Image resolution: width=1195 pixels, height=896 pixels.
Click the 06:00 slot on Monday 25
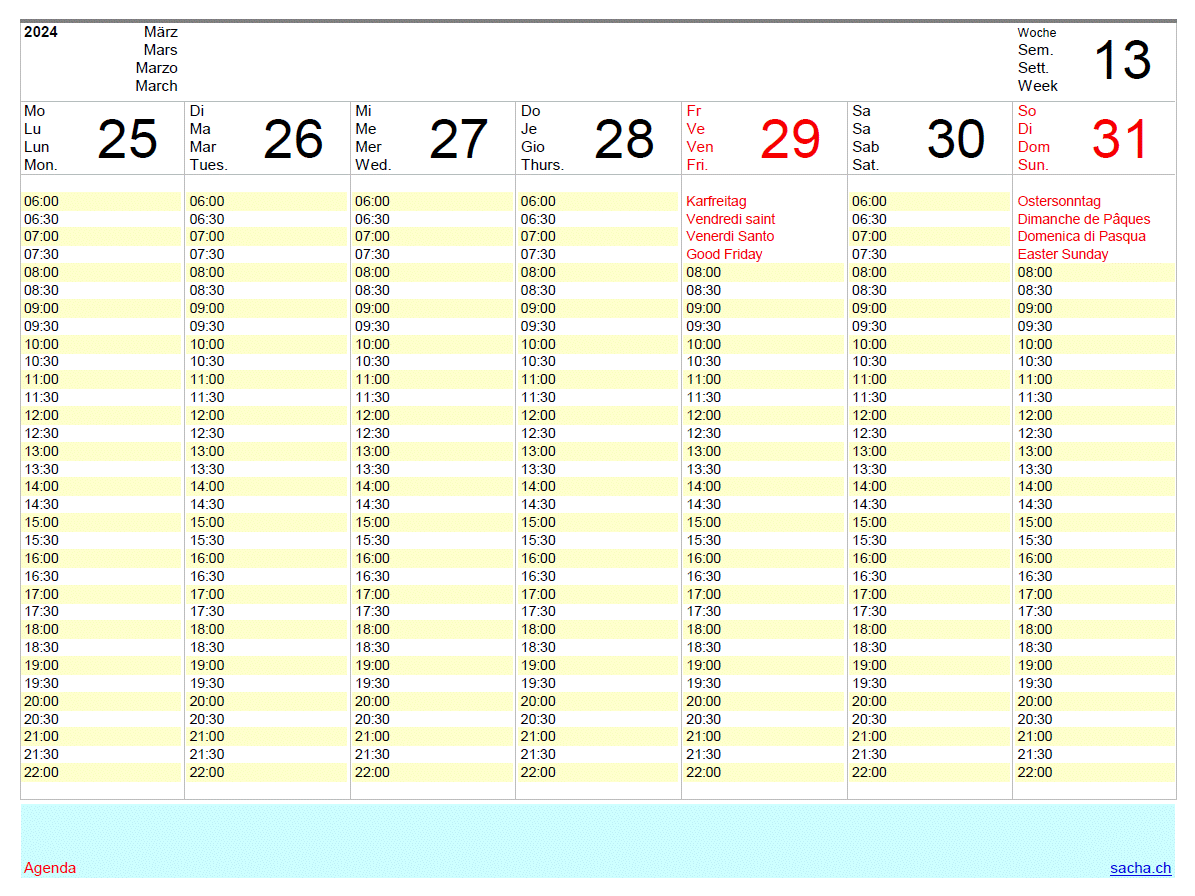(x=101, y=201)
